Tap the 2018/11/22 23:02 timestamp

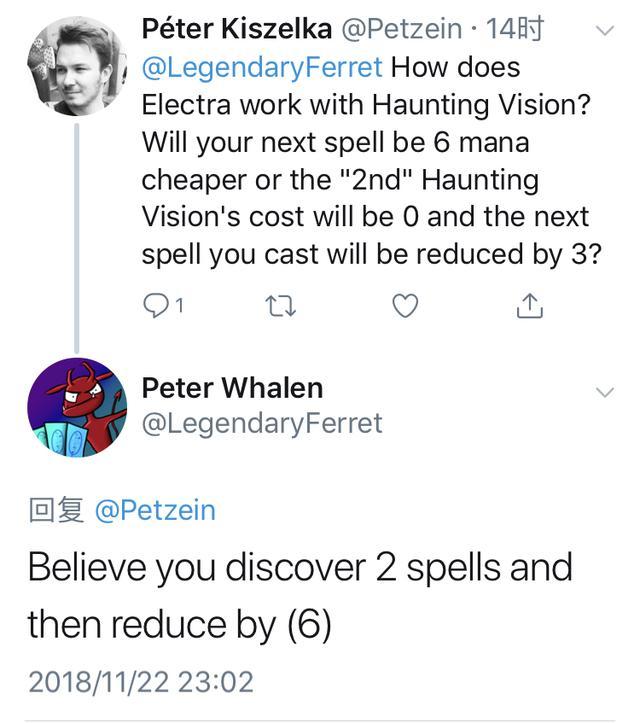tap(141, 682)
